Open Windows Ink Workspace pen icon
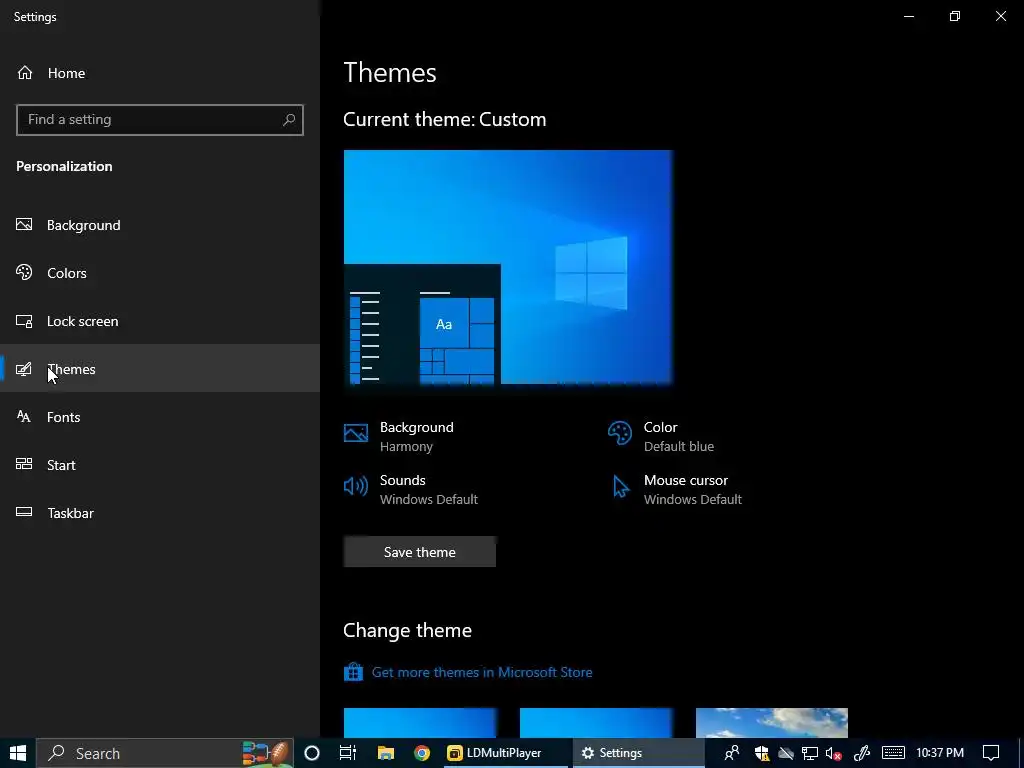Image resolution: width=1024 pixels, height=768 pixels. coord(861,753)
